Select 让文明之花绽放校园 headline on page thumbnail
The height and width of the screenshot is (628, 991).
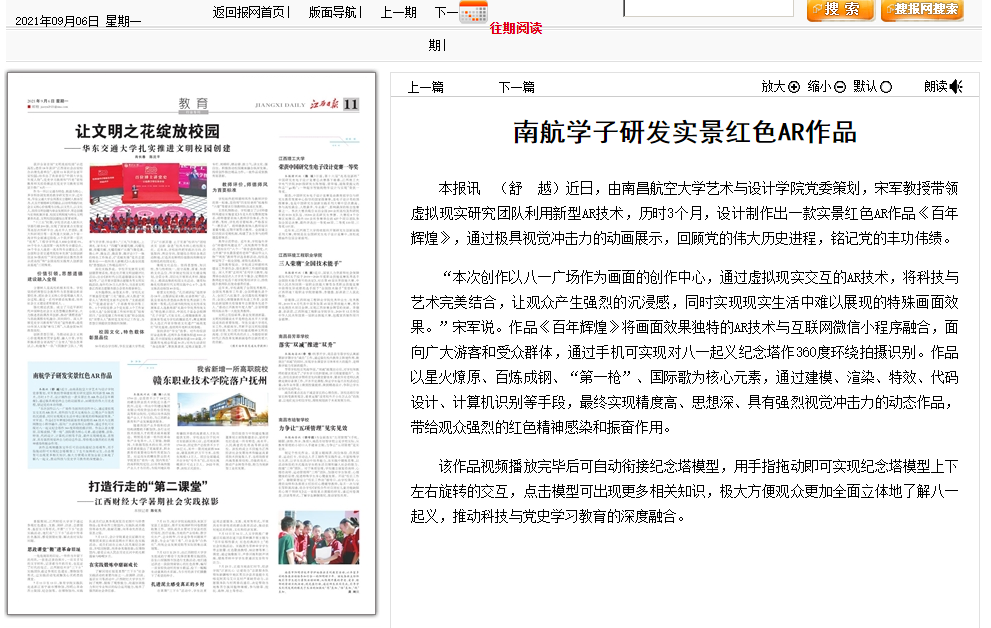147,132
